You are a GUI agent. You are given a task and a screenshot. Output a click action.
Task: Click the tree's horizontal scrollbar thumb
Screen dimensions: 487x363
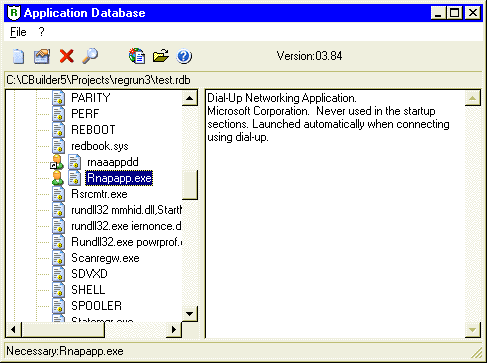63,330
